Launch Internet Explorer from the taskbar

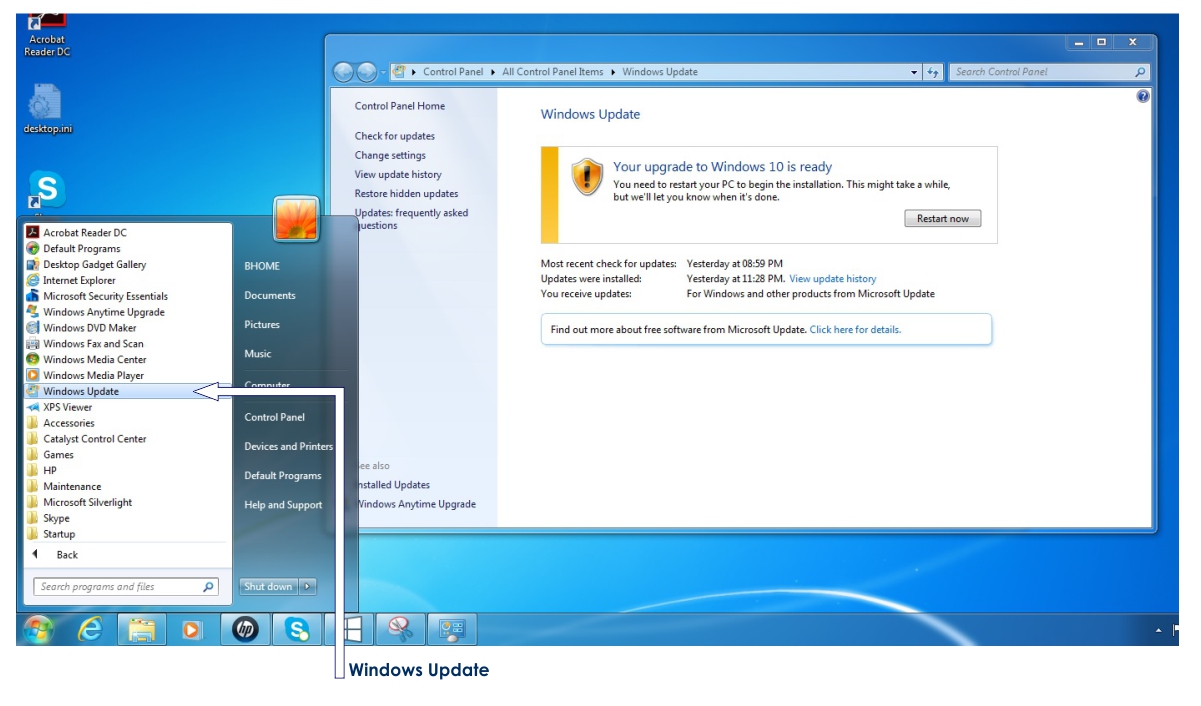coord(90,628)
